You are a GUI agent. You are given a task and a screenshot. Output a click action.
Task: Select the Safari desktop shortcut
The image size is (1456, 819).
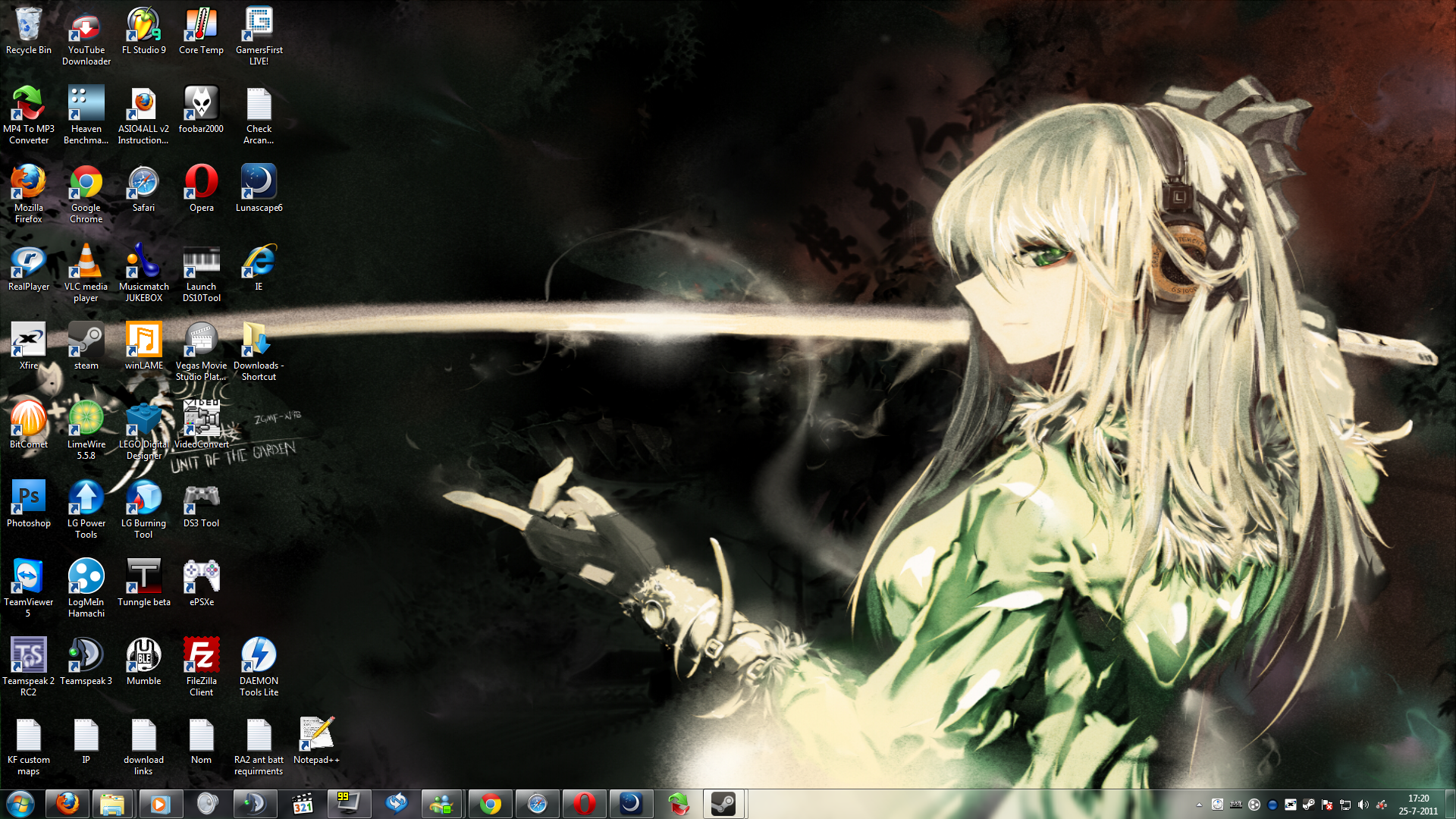[x=144, y=190]
